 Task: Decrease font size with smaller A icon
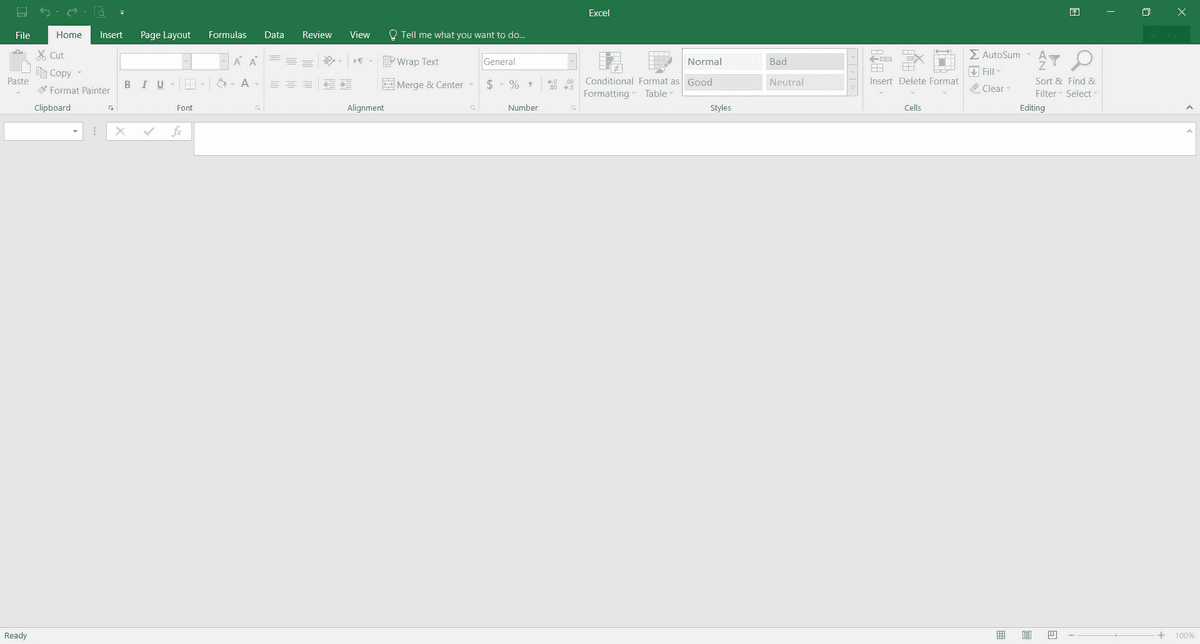pyautogui.click(x=254, y=62)
